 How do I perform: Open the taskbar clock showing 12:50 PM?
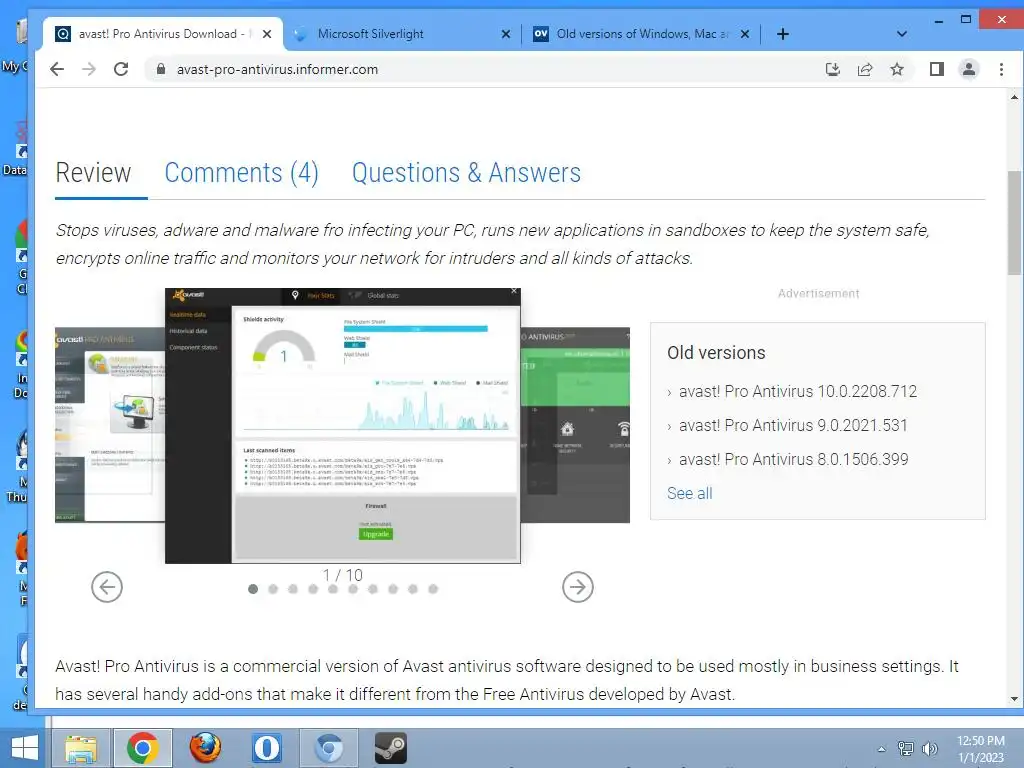point(980,749)
